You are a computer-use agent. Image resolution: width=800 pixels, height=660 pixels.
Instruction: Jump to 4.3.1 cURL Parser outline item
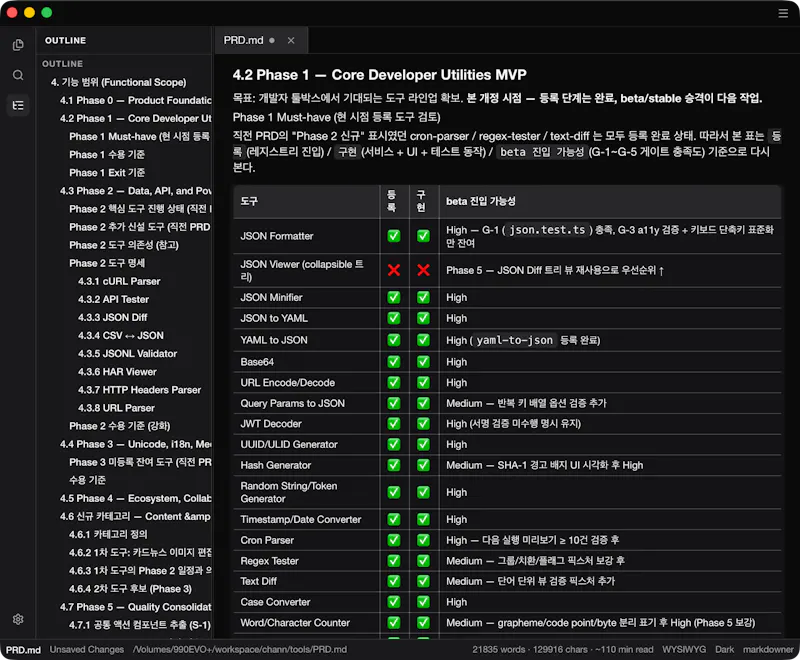(119, 281)
